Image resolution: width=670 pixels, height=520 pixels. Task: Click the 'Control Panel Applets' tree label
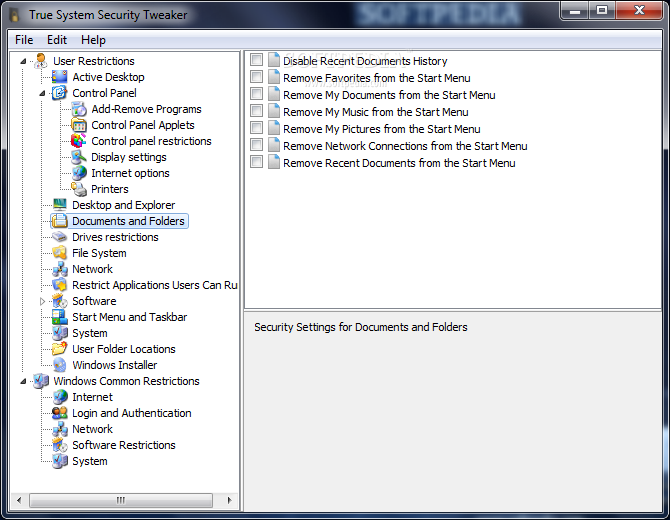coord(143,125)
